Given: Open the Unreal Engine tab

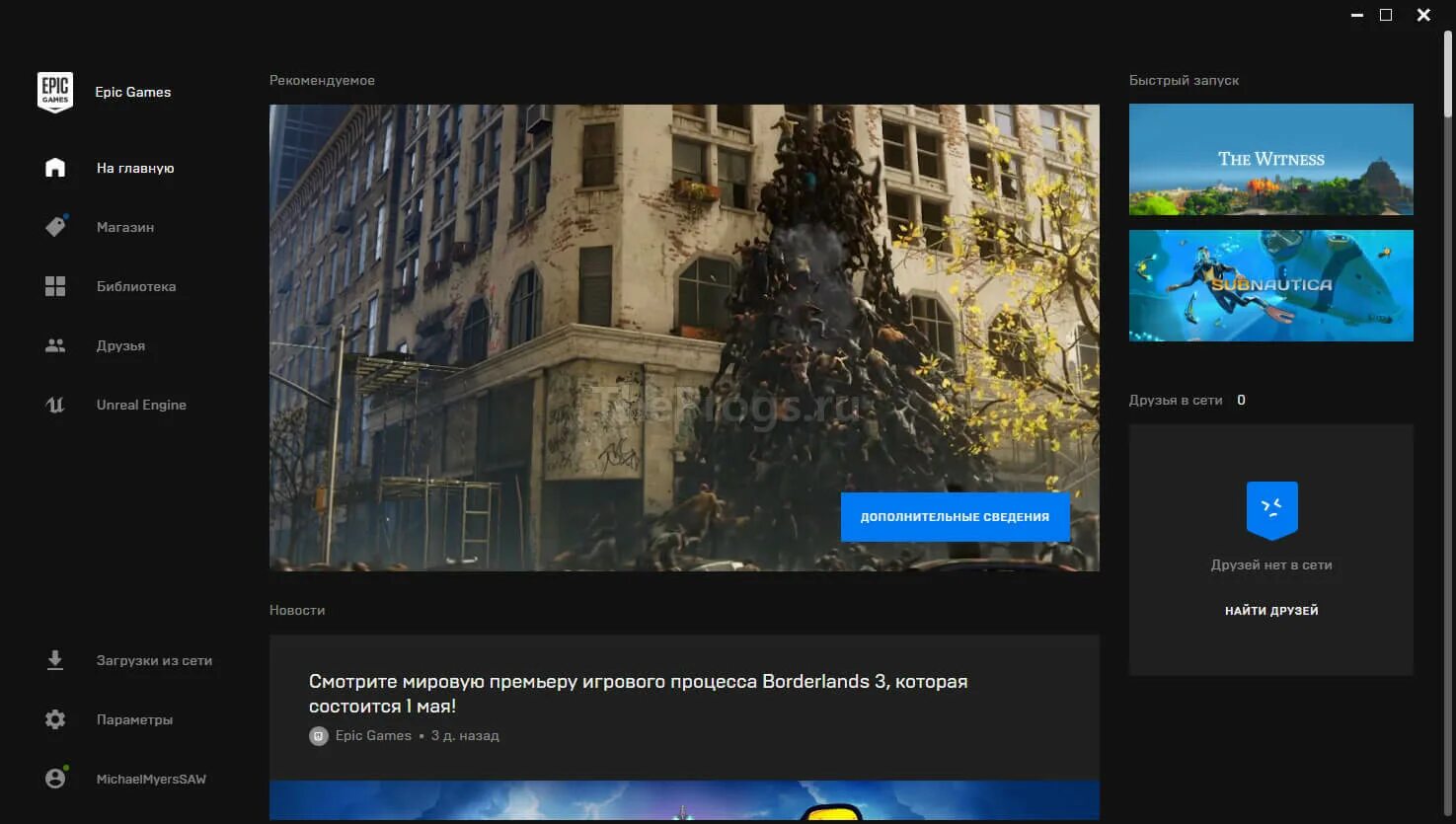Looking at the screenshot, I should point(141,405).
